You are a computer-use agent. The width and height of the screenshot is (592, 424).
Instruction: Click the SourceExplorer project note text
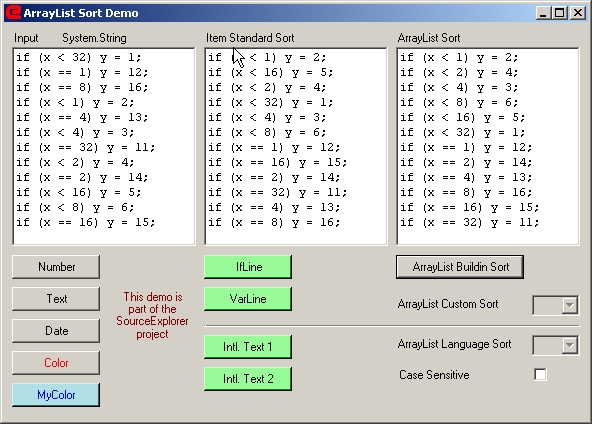coord(152,315)
